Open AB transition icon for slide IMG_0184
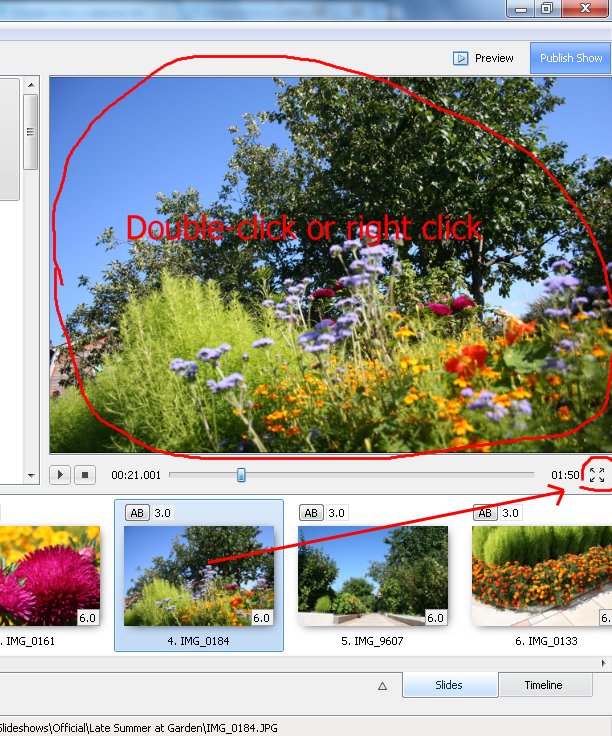Image resolution: width=612 pixels, height=736 pixels. 137,513
